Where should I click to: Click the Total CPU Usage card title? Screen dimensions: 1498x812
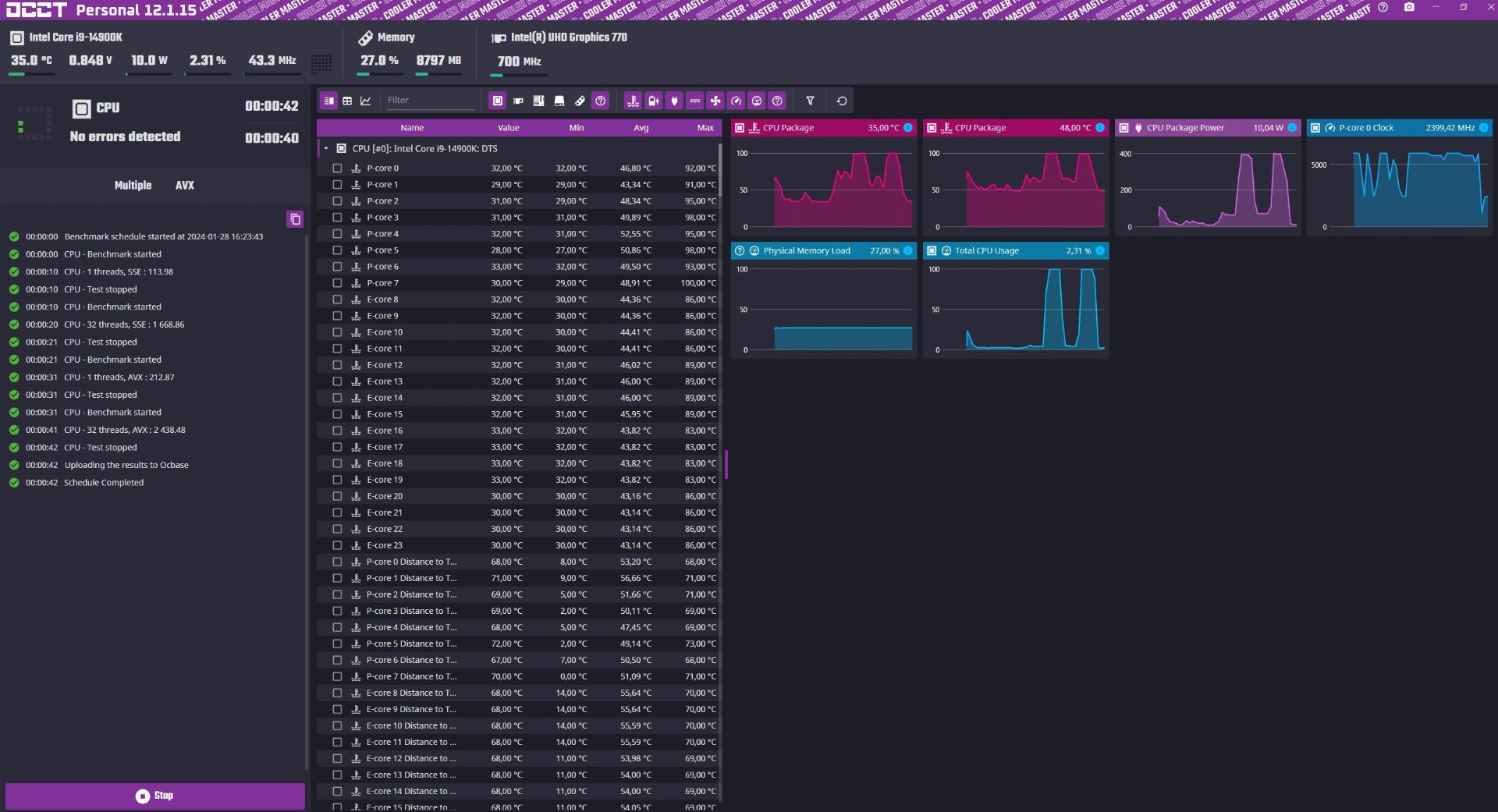(987, 251)
